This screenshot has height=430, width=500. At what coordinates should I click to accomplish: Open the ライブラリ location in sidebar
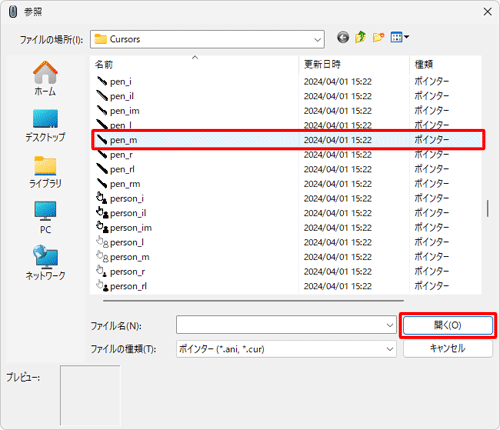(x=45, y=172)
